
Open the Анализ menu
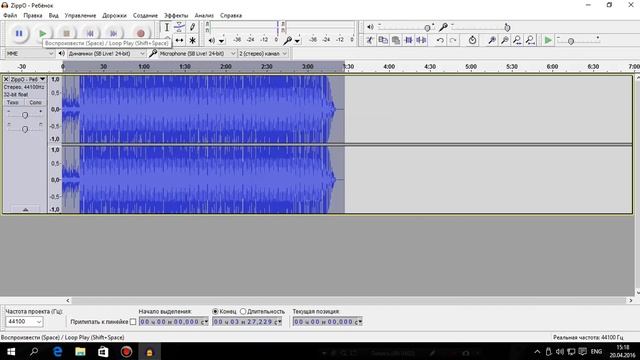[x=204, y=16]
